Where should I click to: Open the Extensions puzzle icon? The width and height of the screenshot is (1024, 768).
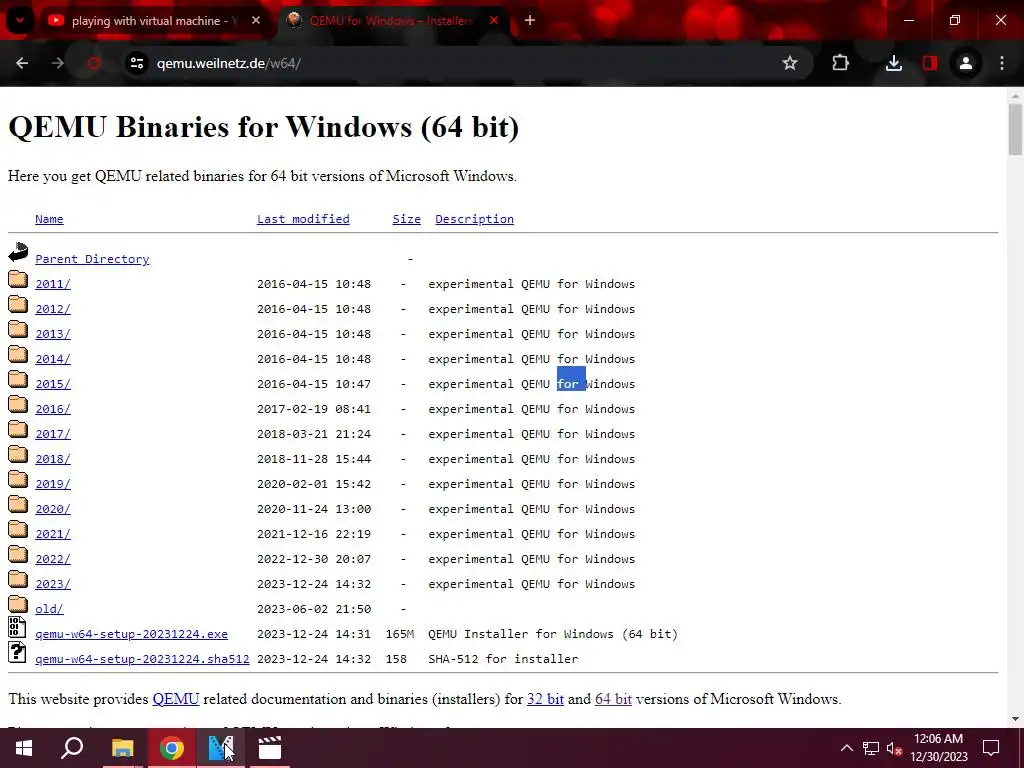[x=840, y=63]
